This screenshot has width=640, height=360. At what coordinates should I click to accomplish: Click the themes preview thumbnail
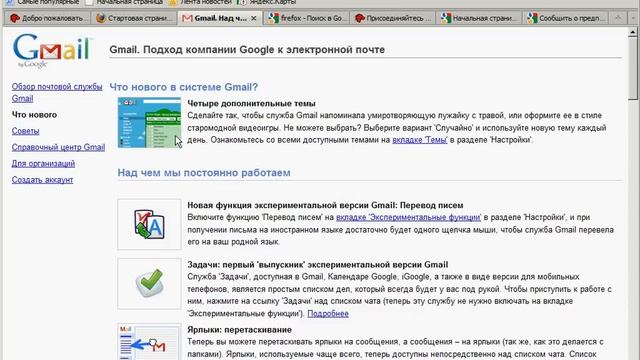149,122
